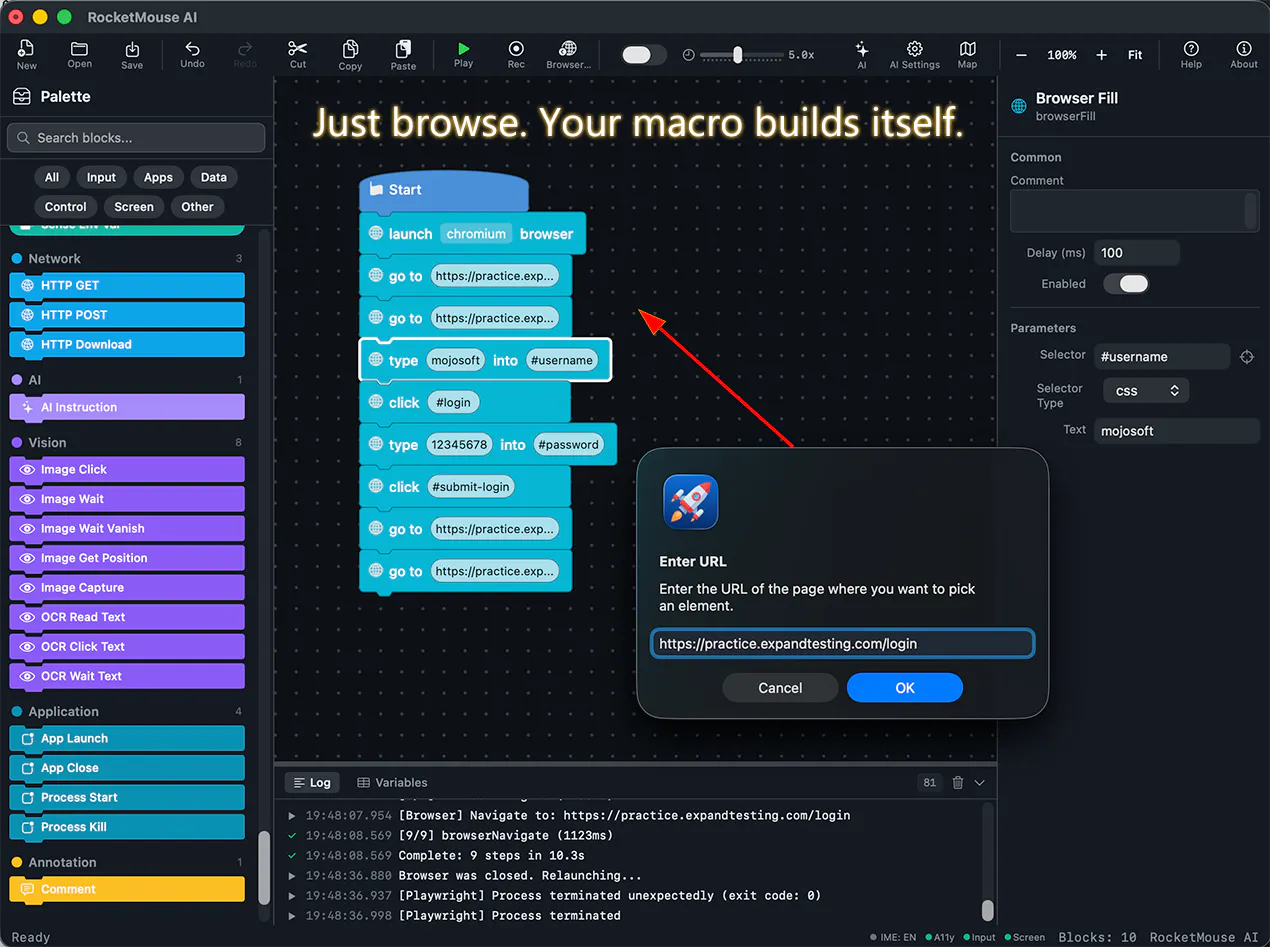The height and width of the screenshot is (947, 1270).
Task: Zoom out with the minus icon
Action: (x=1021, y=55)
